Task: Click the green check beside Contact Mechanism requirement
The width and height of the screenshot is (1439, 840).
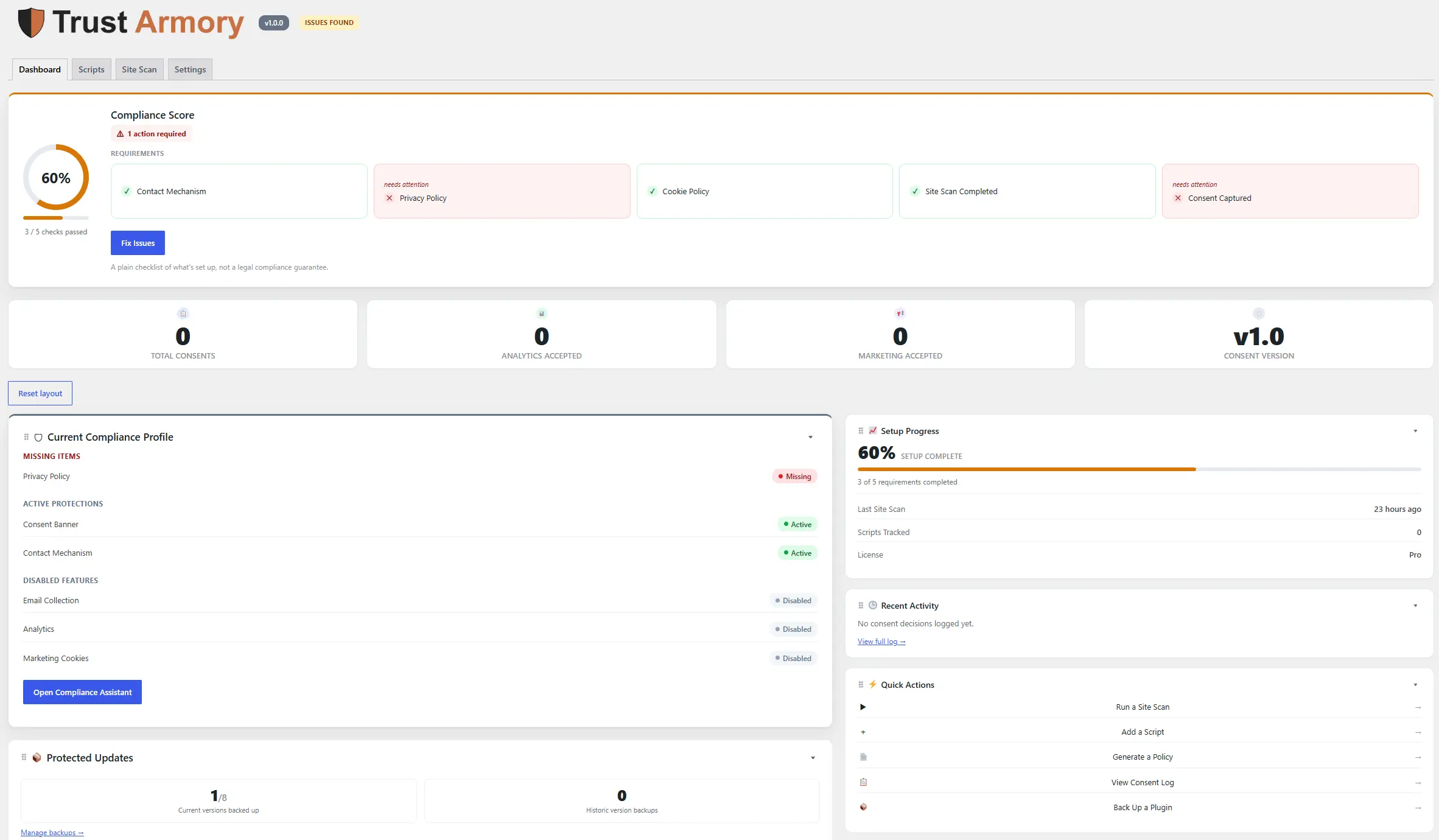Action: [127, 191]
